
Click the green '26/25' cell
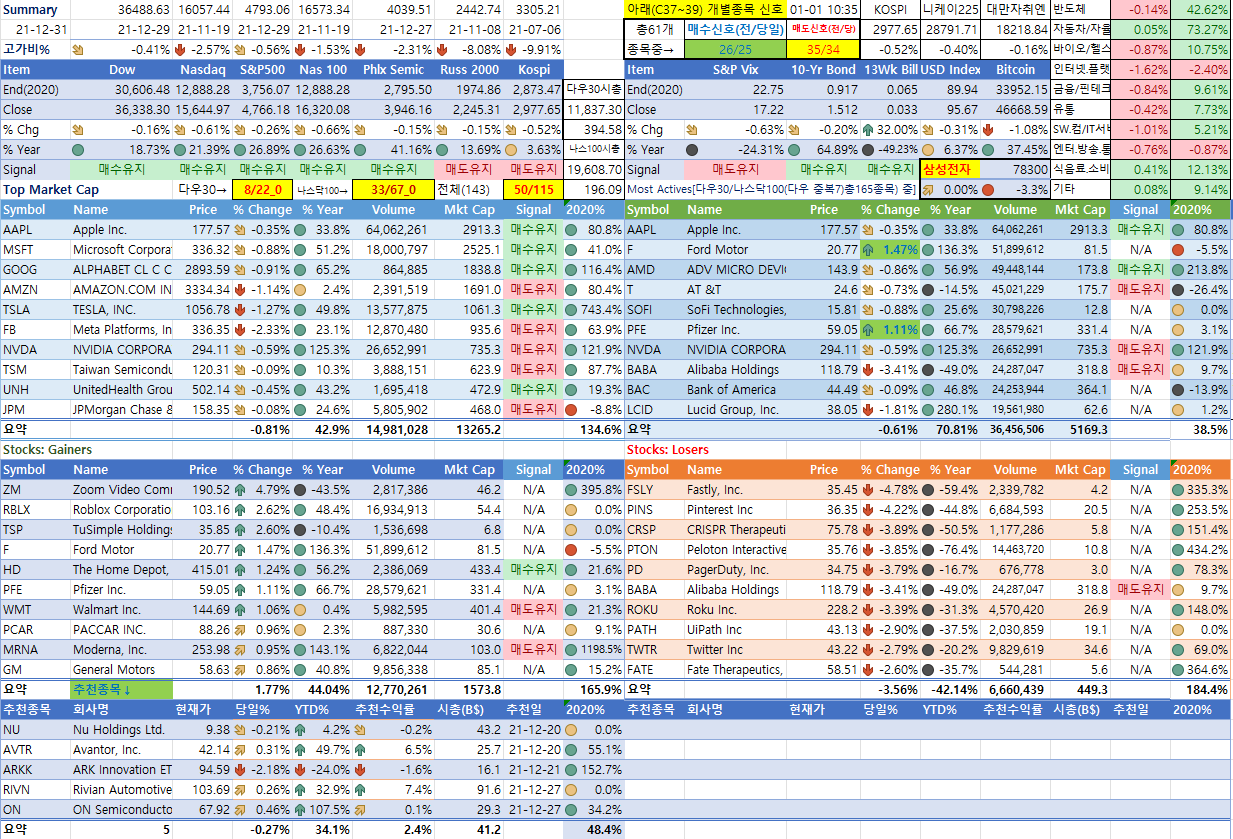coord(734,49)
